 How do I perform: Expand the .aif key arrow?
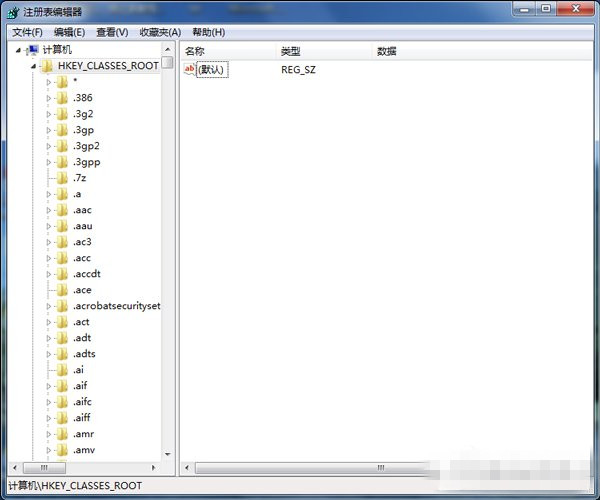(49, 386)
